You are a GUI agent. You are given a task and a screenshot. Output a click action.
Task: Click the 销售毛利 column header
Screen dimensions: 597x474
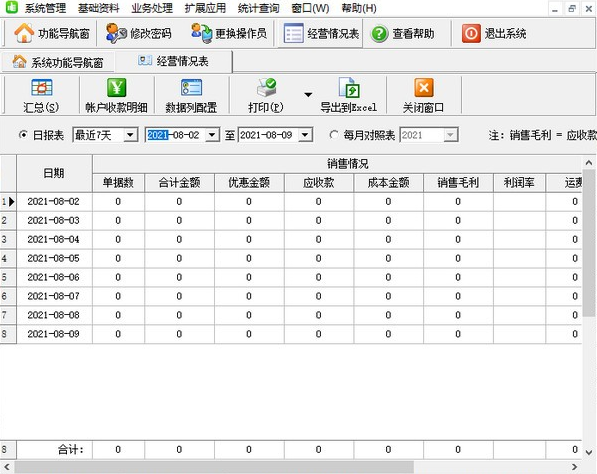(458, 183)
